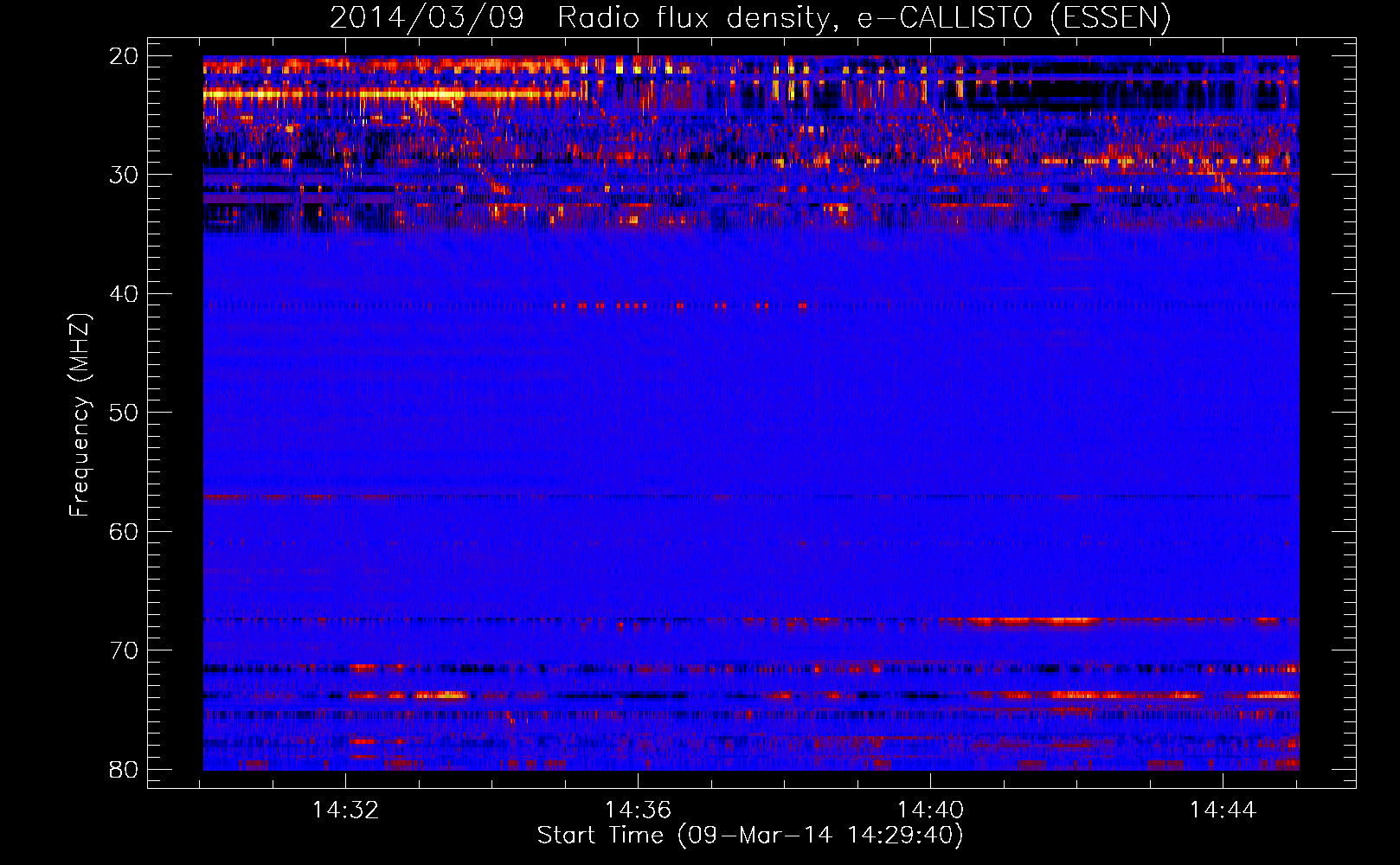Click the 'Frequency (MHZ)' axis label

coord(79,415)
